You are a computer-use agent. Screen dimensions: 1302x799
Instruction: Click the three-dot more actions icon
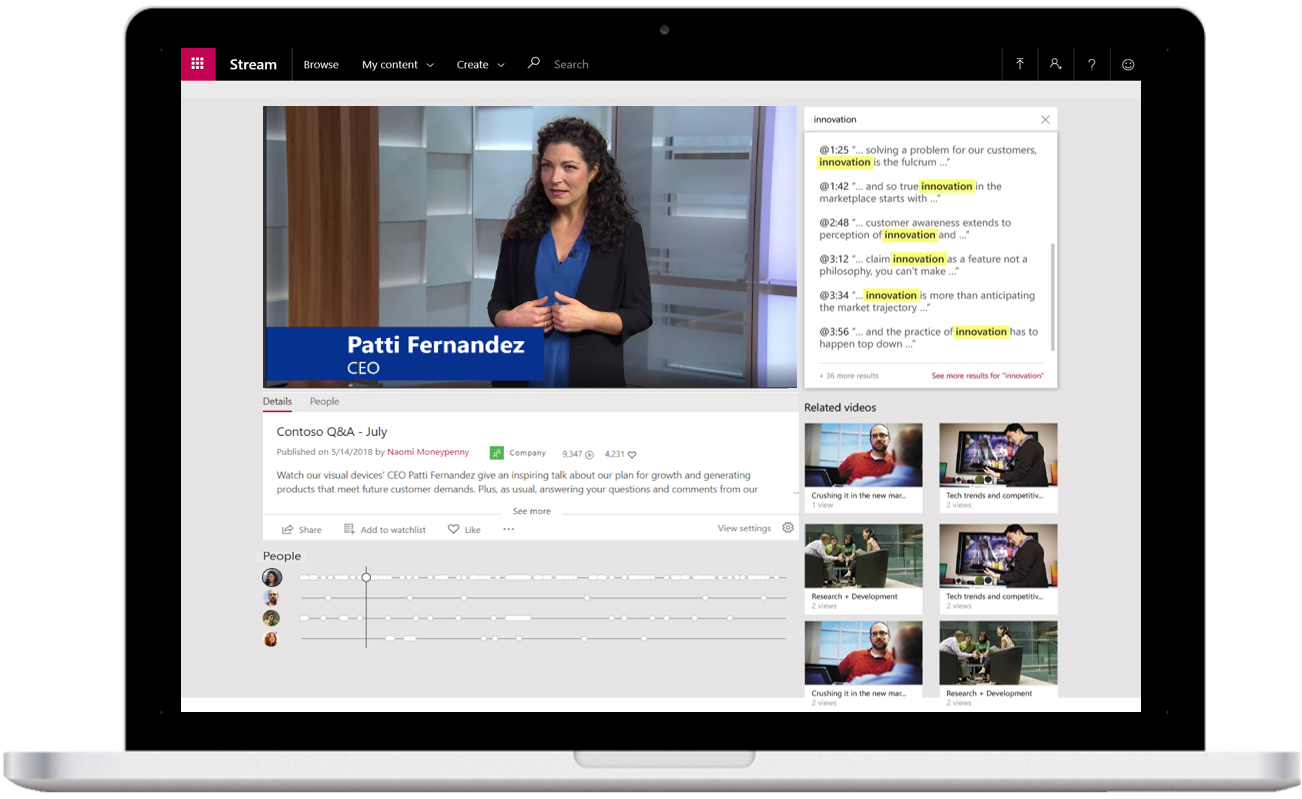508,529
